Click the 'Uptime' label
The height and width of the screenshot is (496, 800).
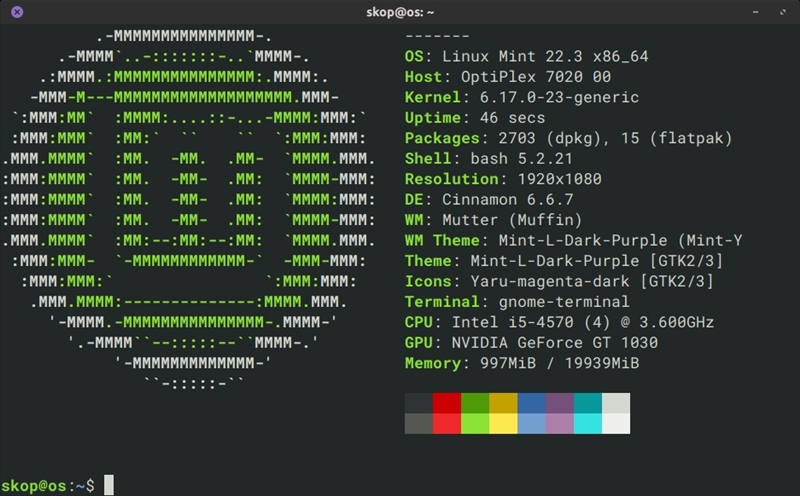(x=433, y=118)
